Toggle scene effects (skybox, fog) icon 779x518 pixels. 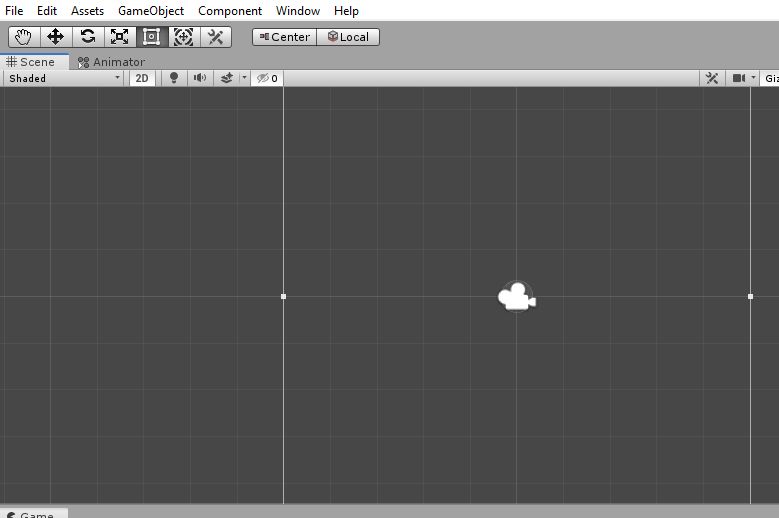pyautogui.click(x=227, y=78)
